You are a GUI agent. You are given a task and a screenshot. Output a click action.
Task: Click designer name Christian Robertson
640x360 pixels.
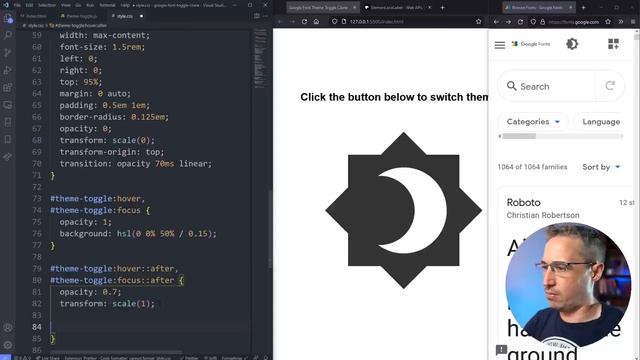[x=543, y=215]
